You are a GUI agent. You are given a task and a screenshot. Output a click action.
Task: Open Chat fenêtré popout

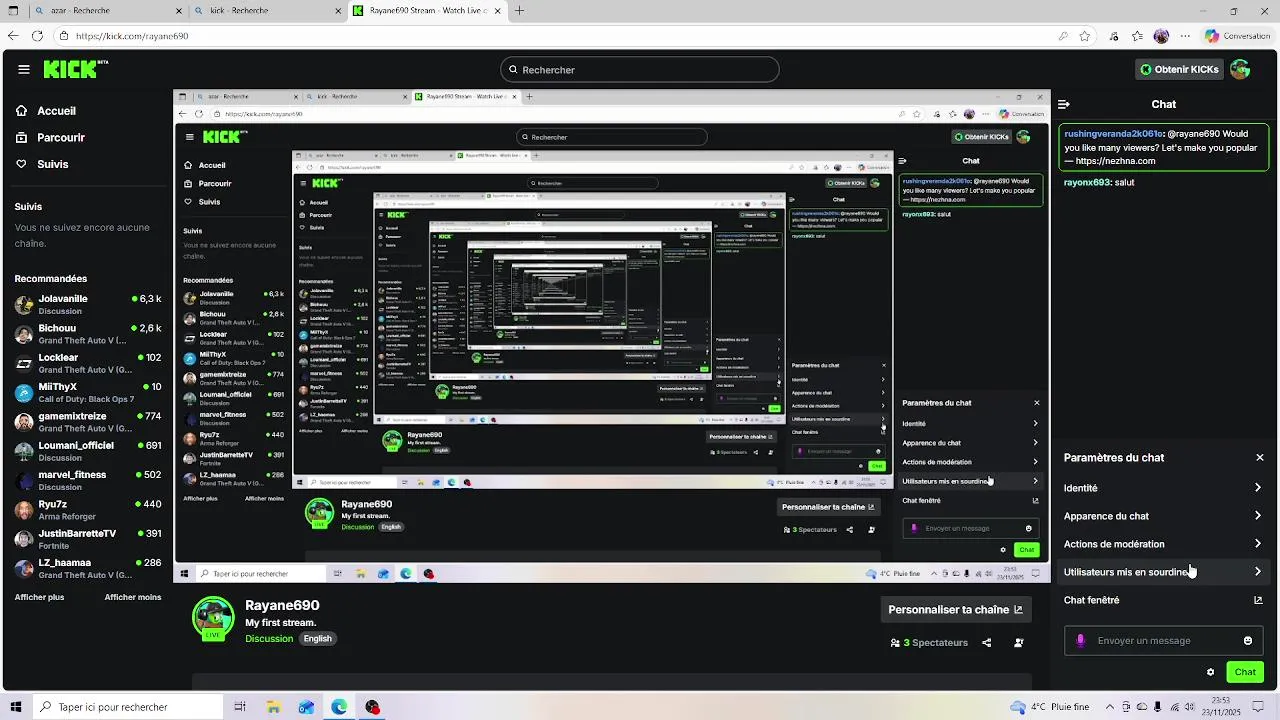(1164, 600)
